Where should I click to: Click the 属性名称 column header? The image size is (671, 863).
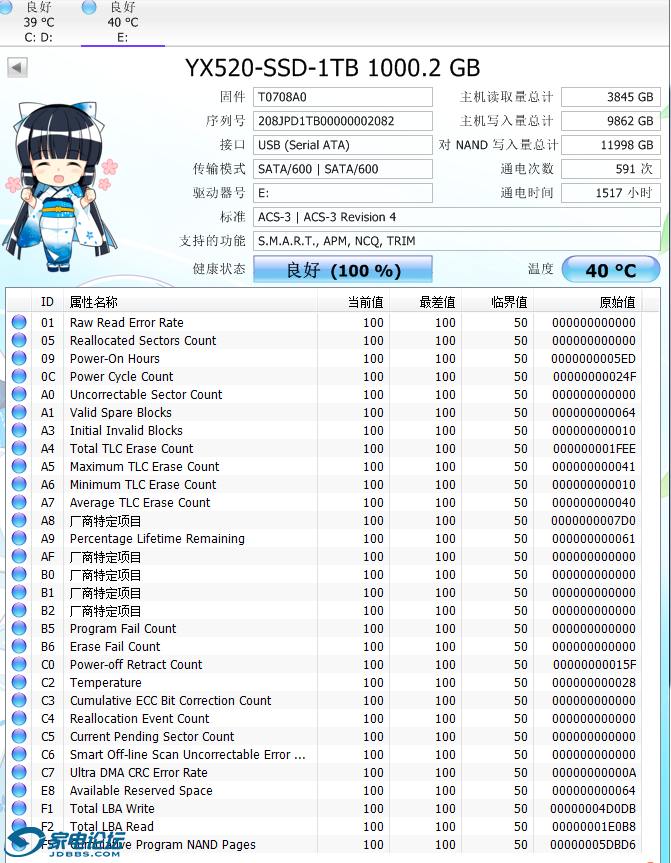coord(190,302)
